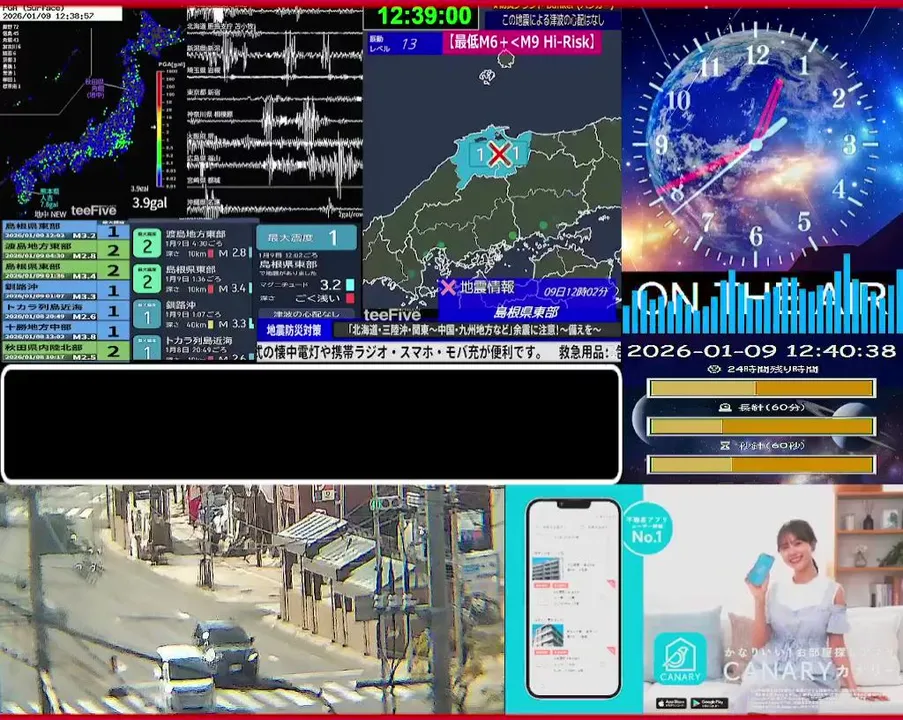Click the intensity 1 cell of the 十勝地方中部 row
Viewport: 903px width, 720px height.
pos(113,331)
